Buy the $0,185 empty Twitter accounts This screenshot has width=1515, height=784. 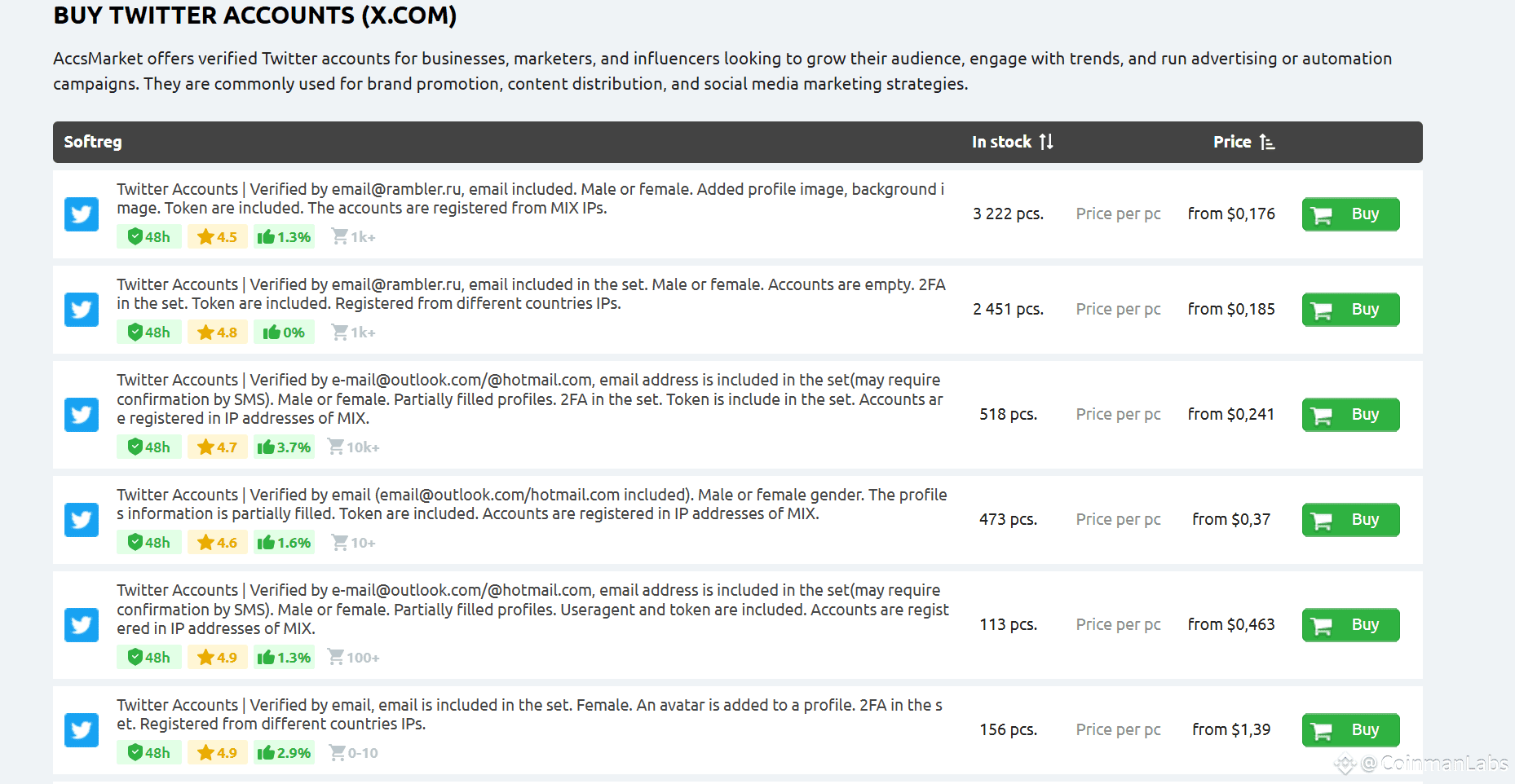(x=1350, y=310)
